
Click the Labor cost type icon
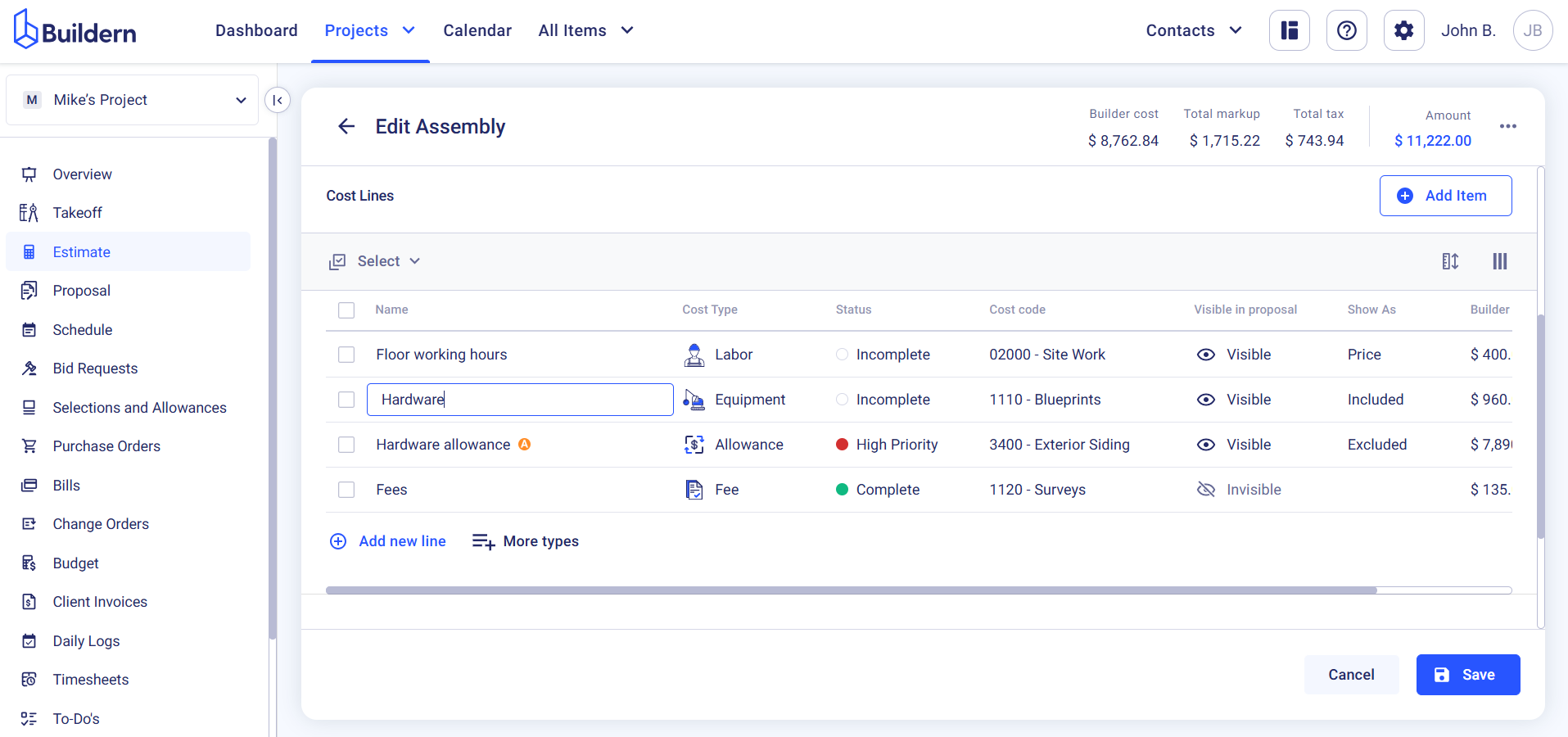click(694, 355)
